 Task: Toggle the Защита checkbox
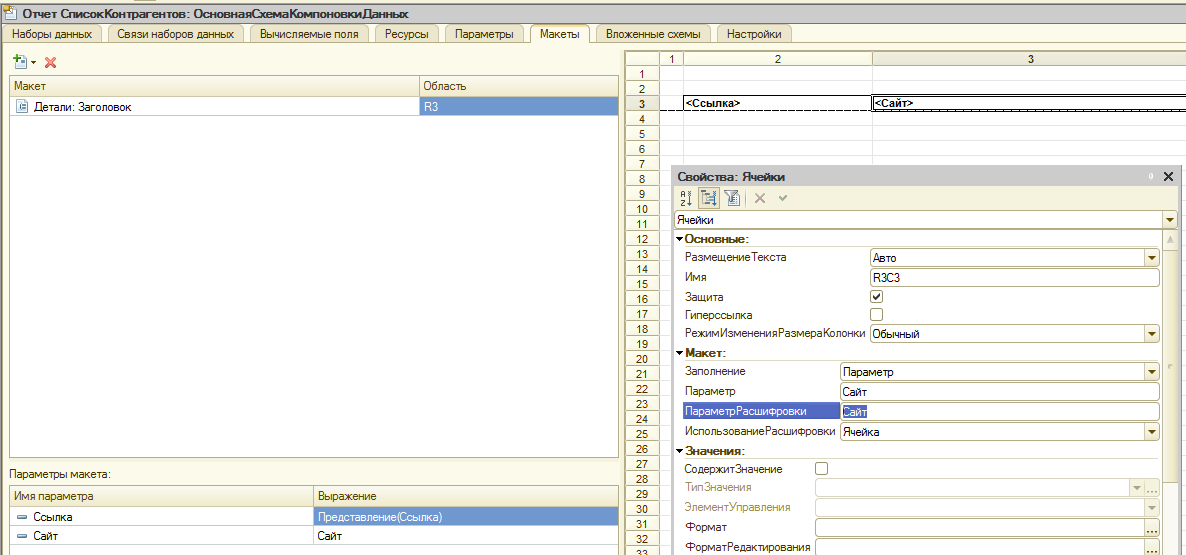click(877, 297)
